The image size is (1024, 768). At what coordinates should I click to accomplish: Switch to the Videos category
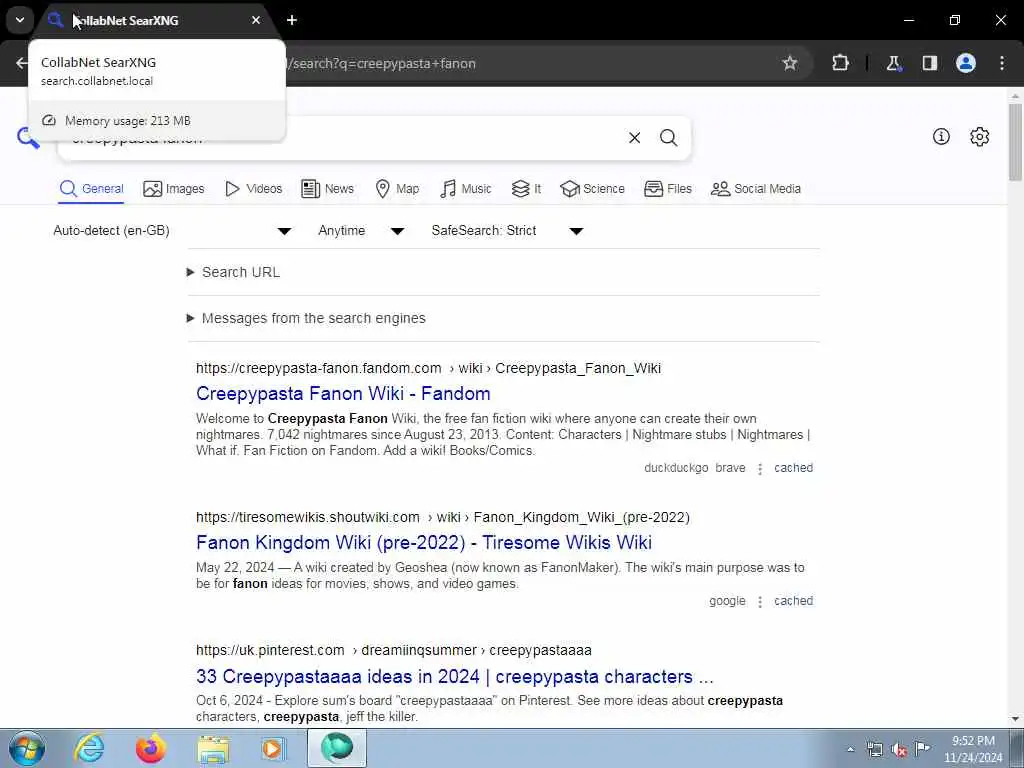[253, 189]
